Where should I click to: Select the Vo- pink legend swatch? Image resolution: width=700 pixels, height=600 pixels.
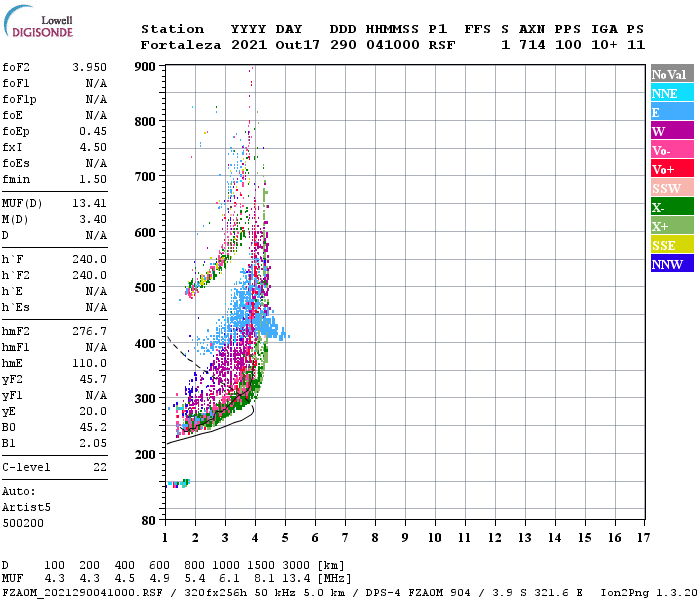click(672, 150)
